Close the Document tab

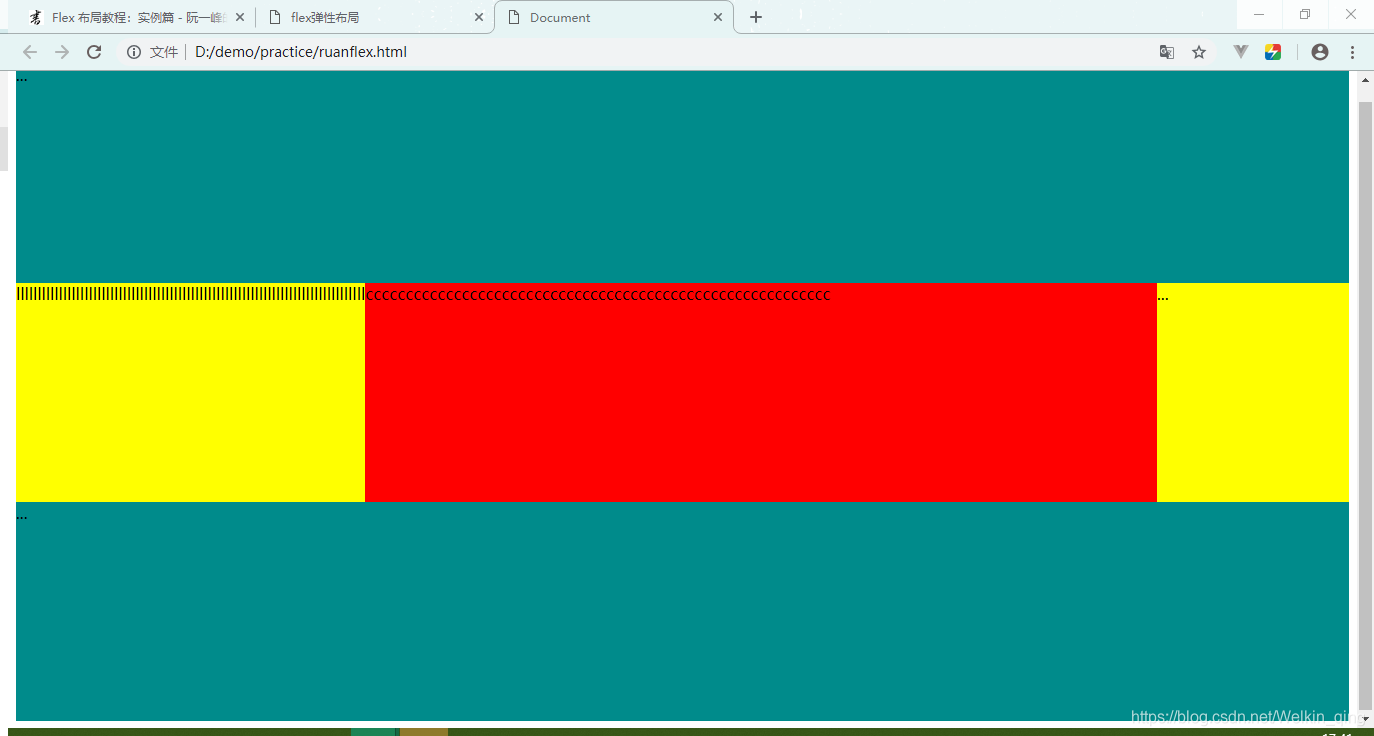tap(718, 17)
